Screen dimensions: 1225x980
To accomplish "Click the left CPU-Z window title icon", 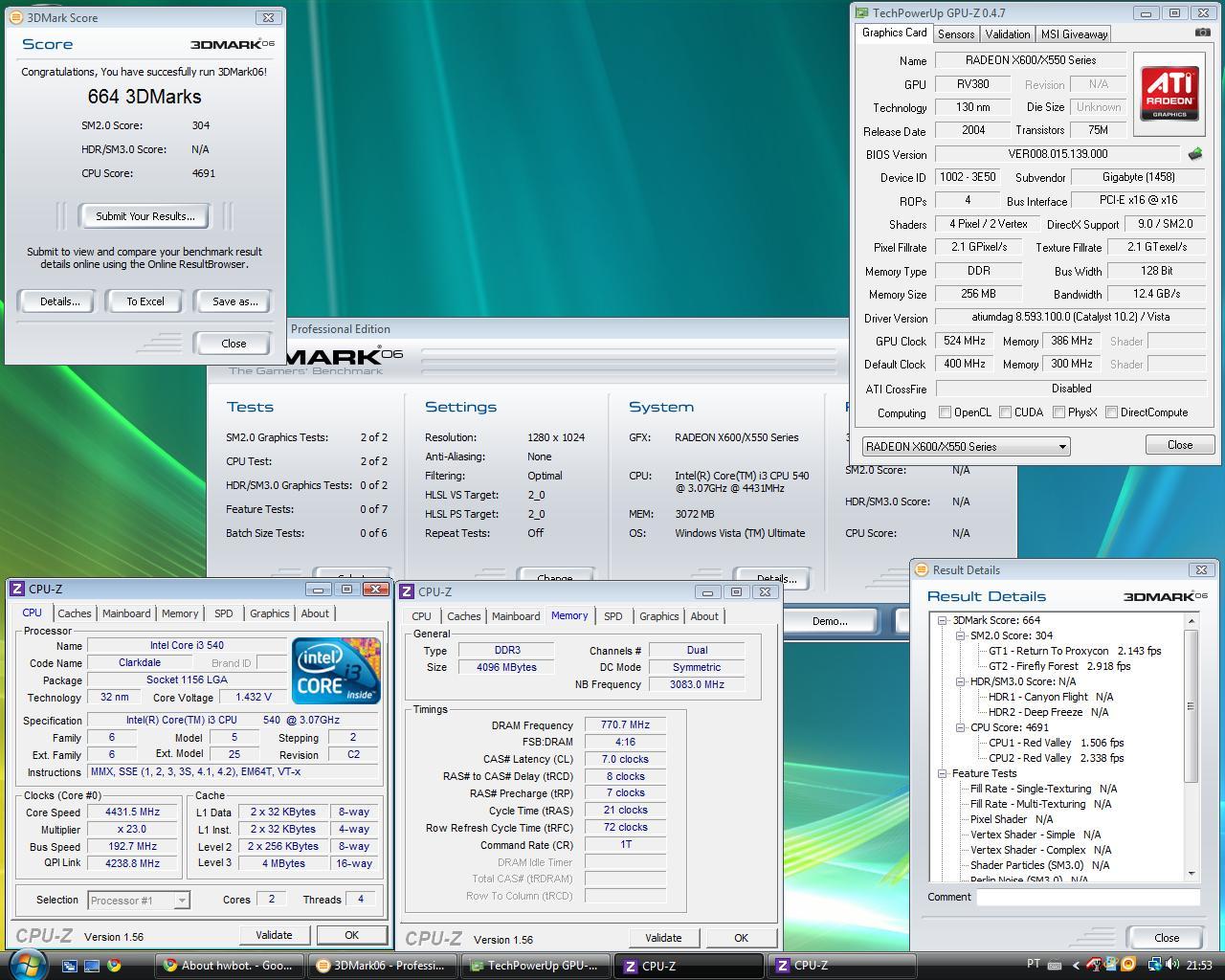I will [x=16, y=589].
